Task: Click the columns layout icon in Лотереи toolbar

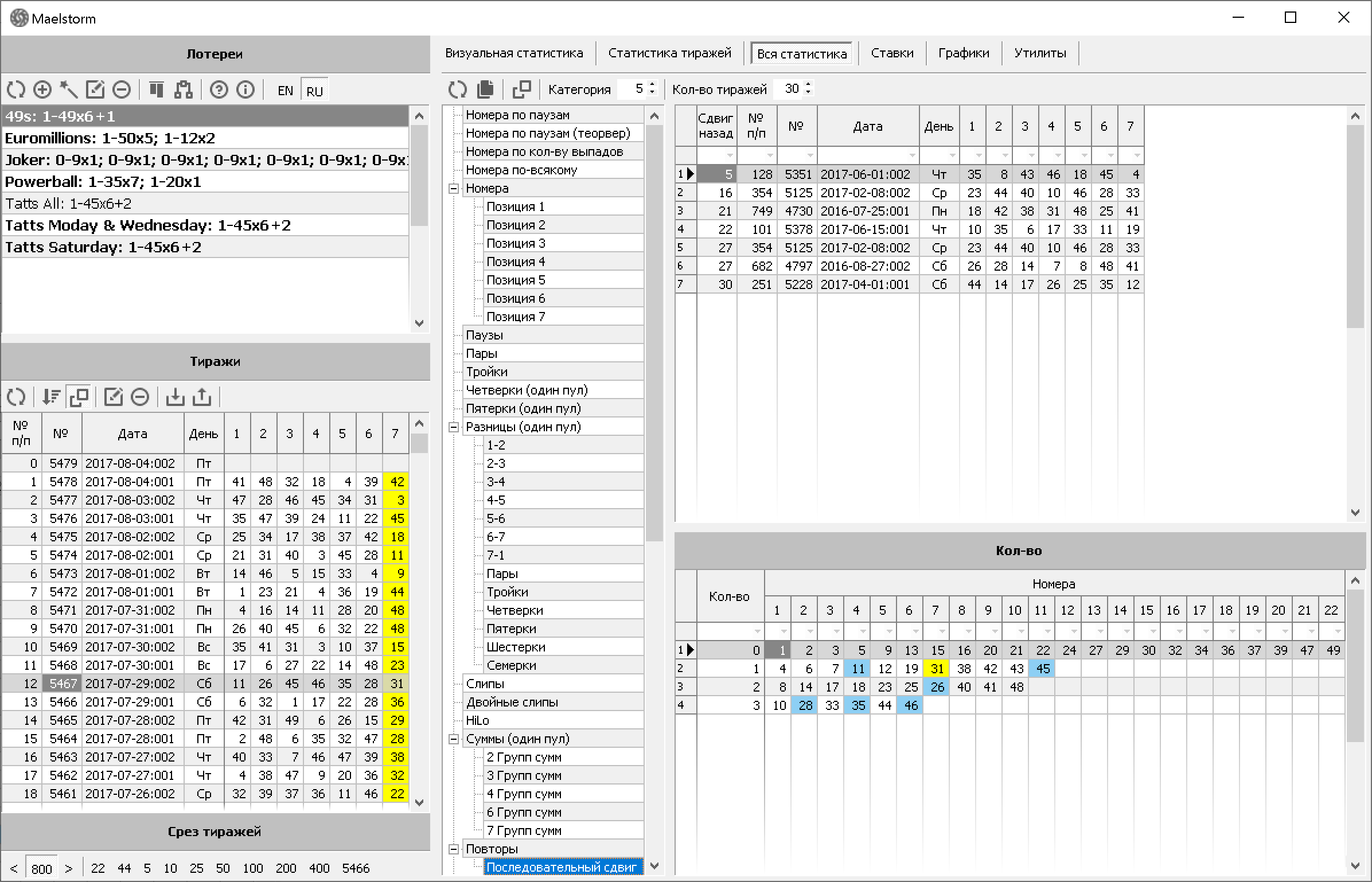Action: point(156,90)
